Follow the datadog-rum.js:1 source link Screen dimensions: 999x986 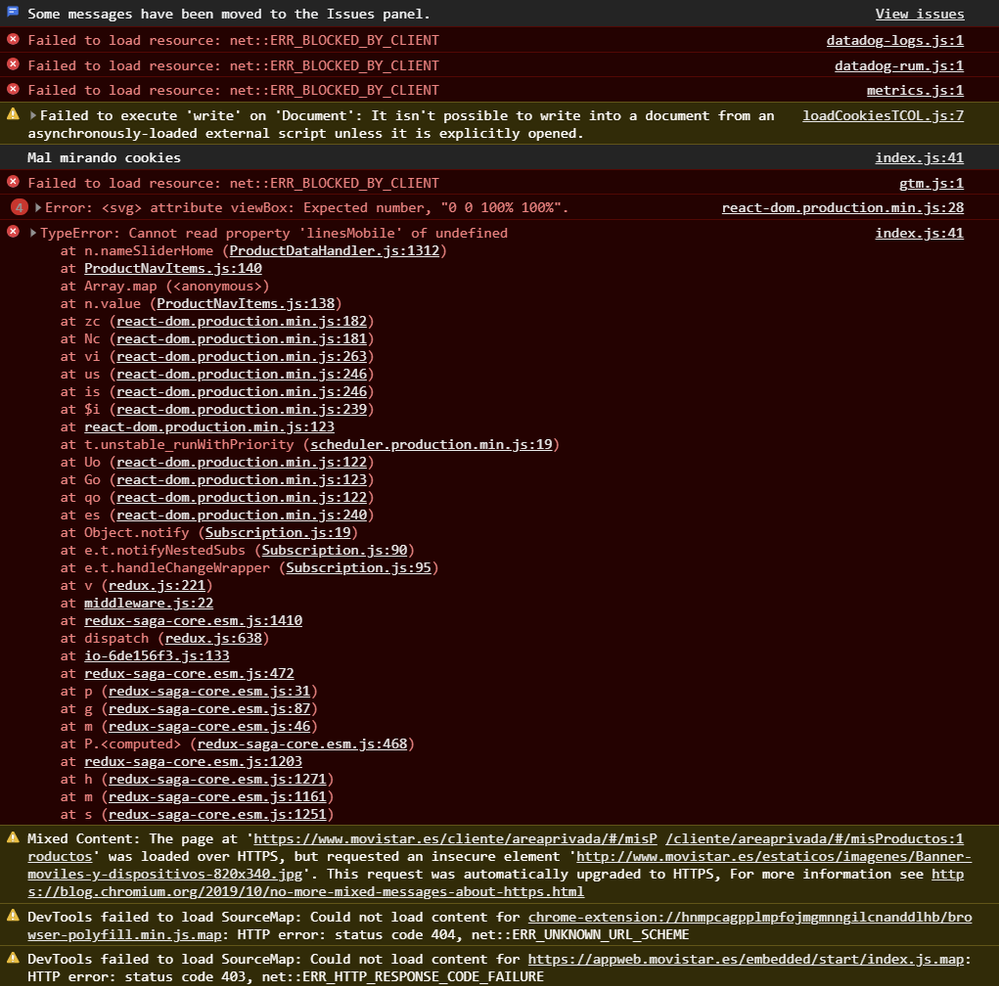[x=899, y=66]
